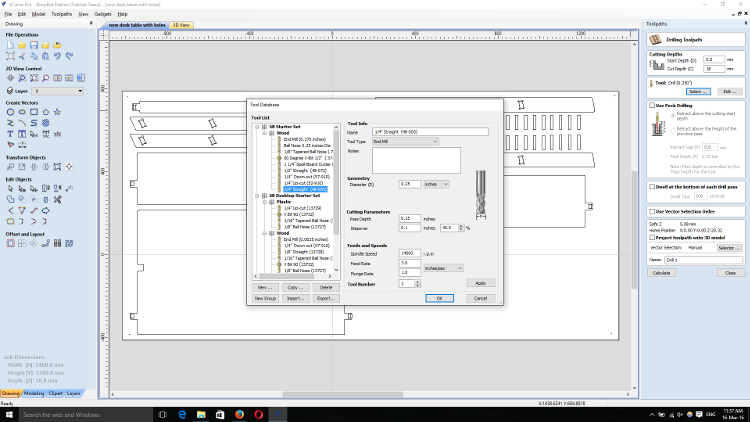The width and height of the screenshot is (750, 422).
Task: Enable the Use Peck Drilling checkbox
Action: coord(651,105)
